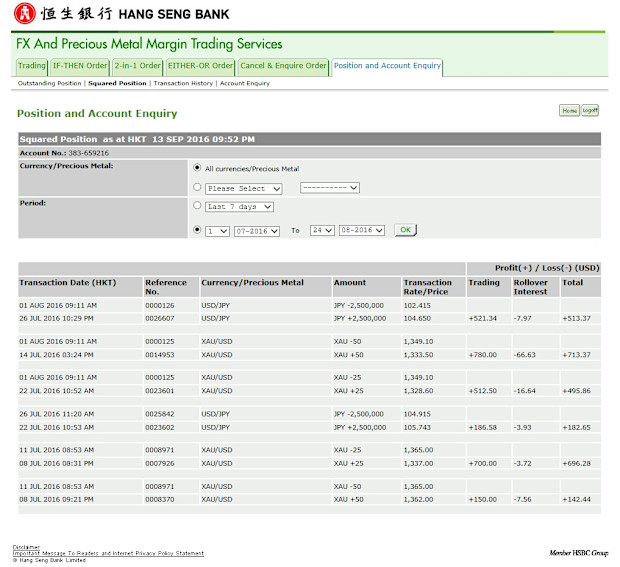620x567 pixels.
Task: Click reference number 0014953
Action: (160, 355)
